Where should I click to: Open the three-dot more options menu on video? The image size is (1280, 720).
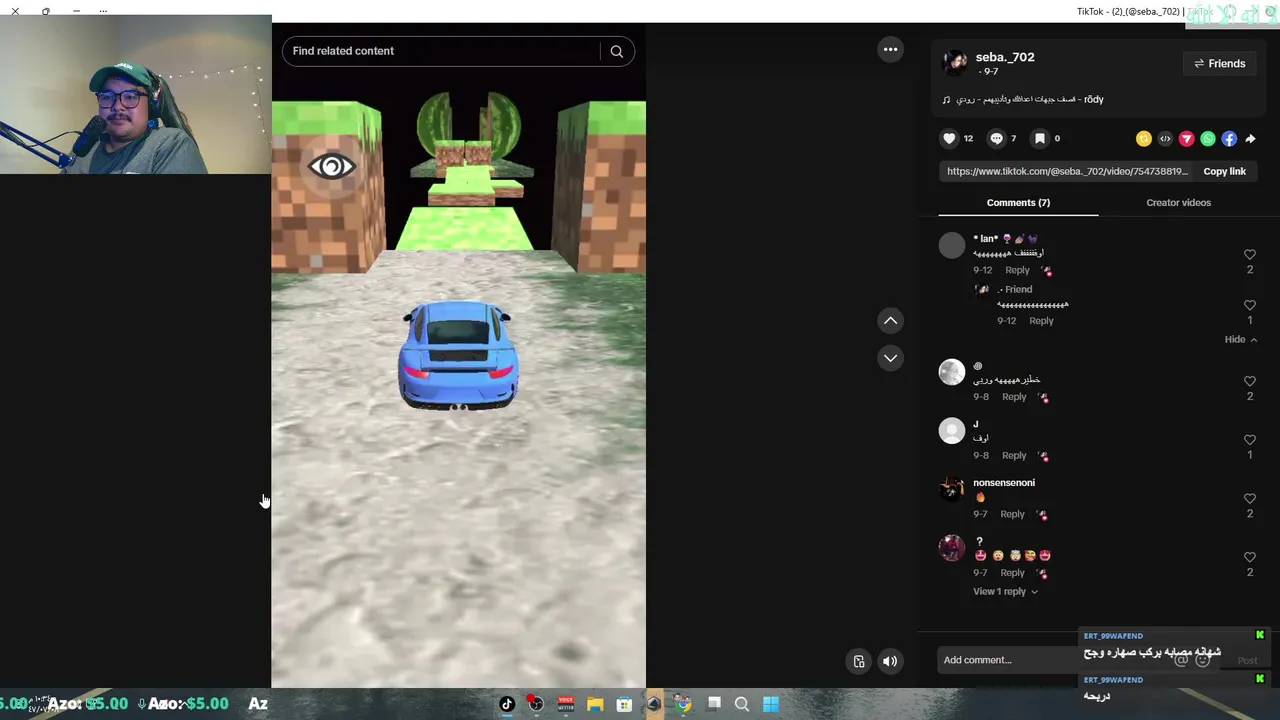[x=890, y=49]
